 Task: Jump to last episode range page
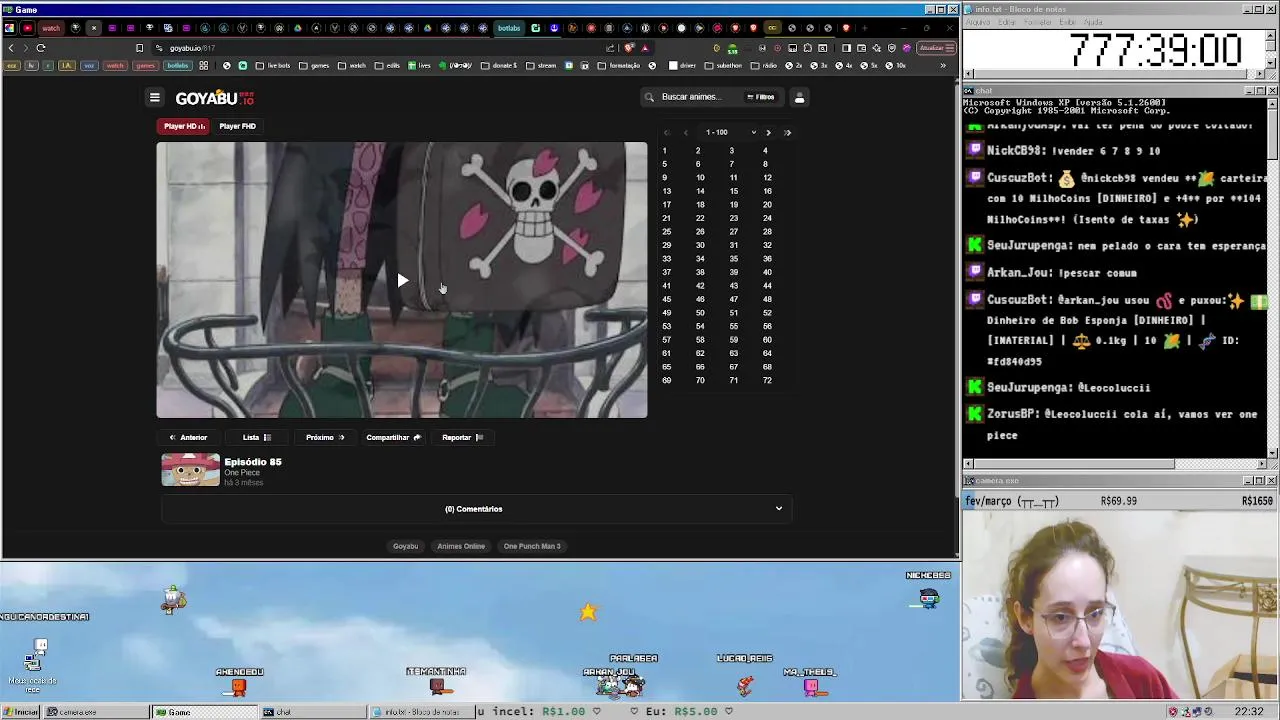[x=787, y=132]
